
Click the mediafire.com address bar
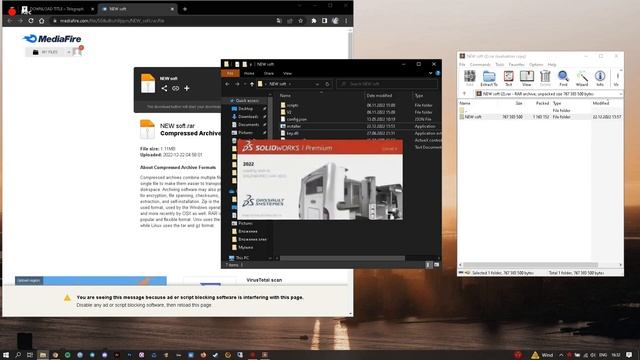pyautogui.click(x=163, y=20)
